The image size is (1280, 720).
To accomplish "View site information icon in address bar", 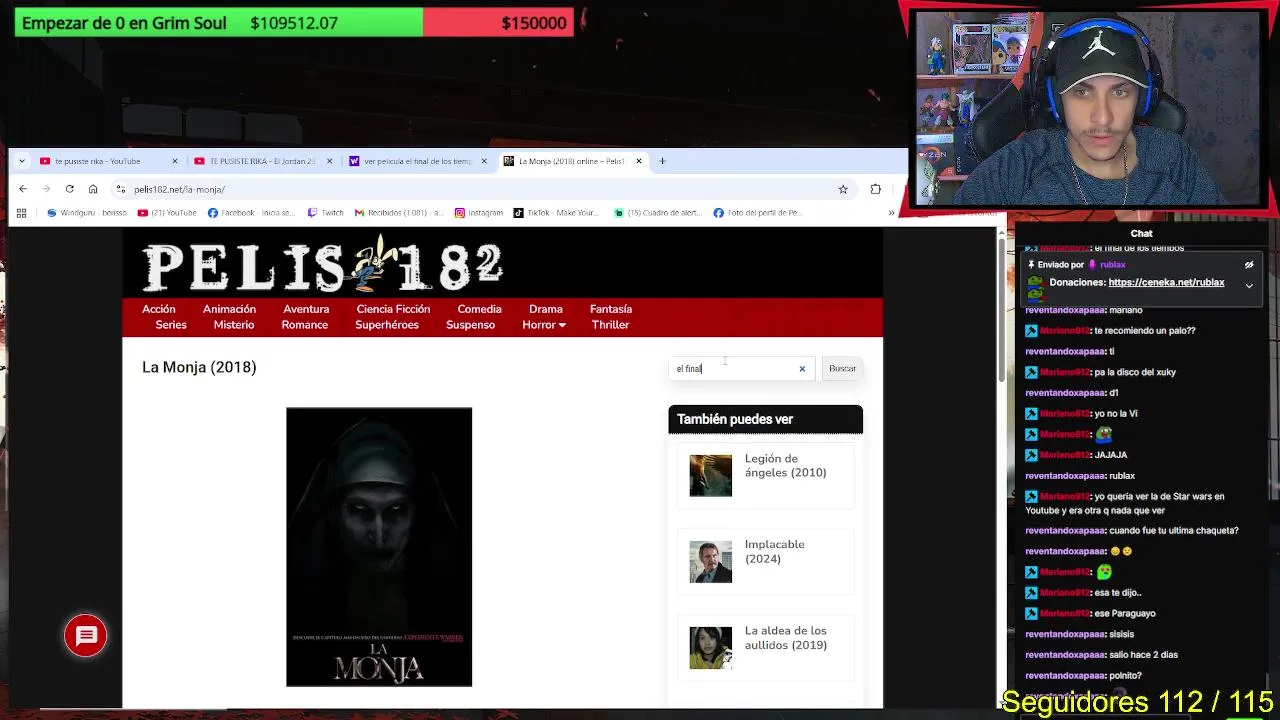I will pos(121,189).
